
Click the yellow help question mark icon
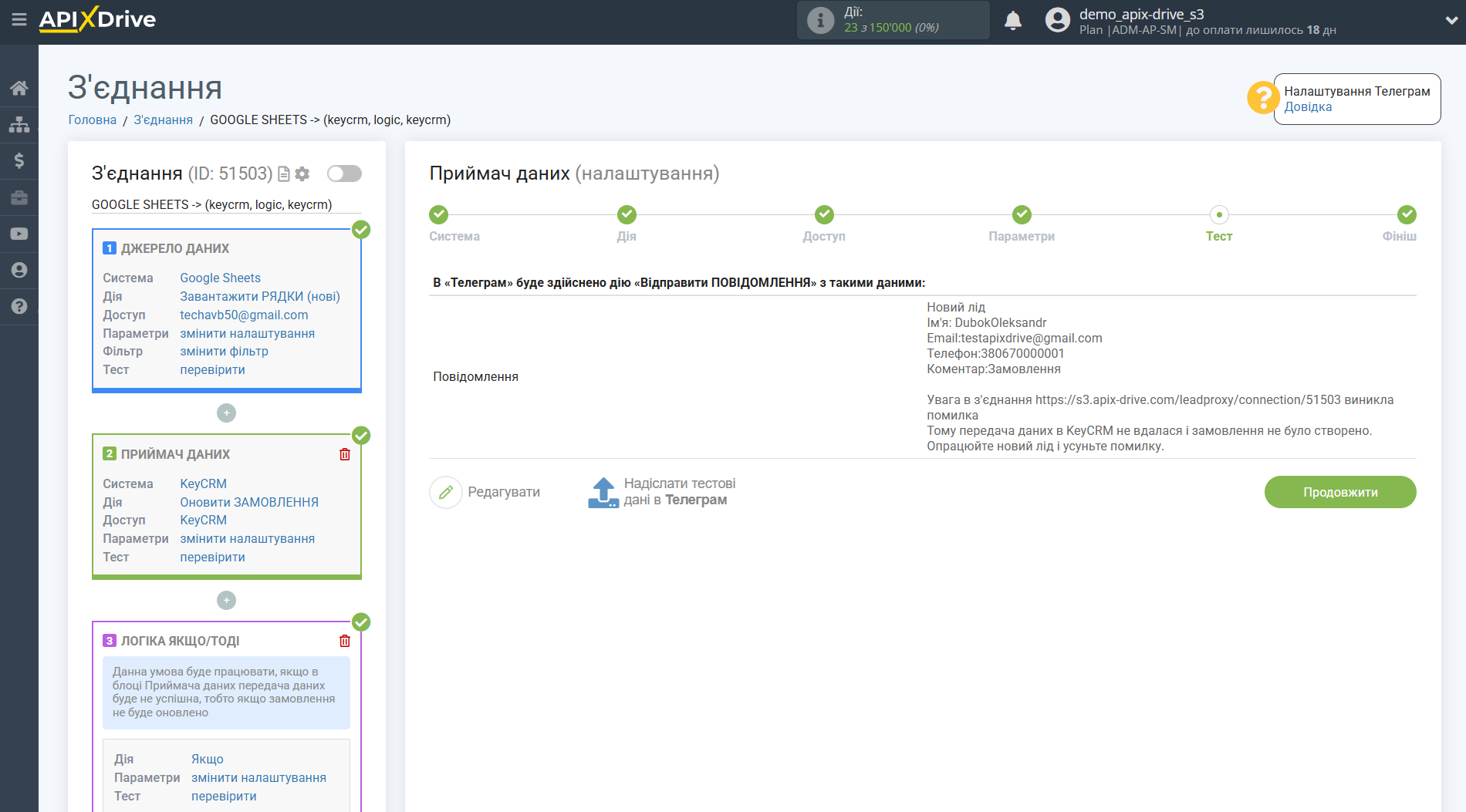tap(1263, 98)
